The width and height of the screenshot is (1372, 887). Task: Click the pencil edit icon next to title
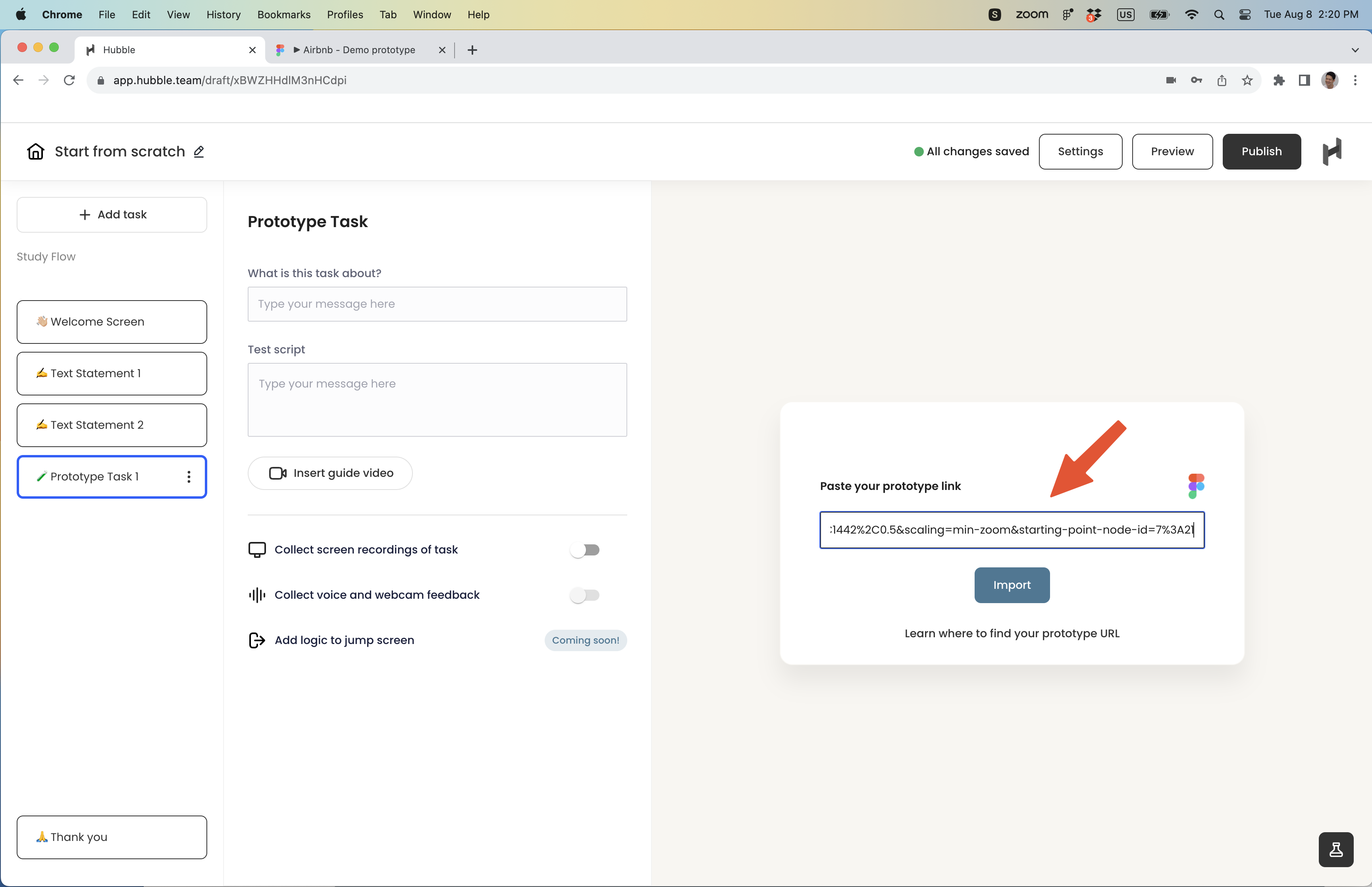coord(199,152)
